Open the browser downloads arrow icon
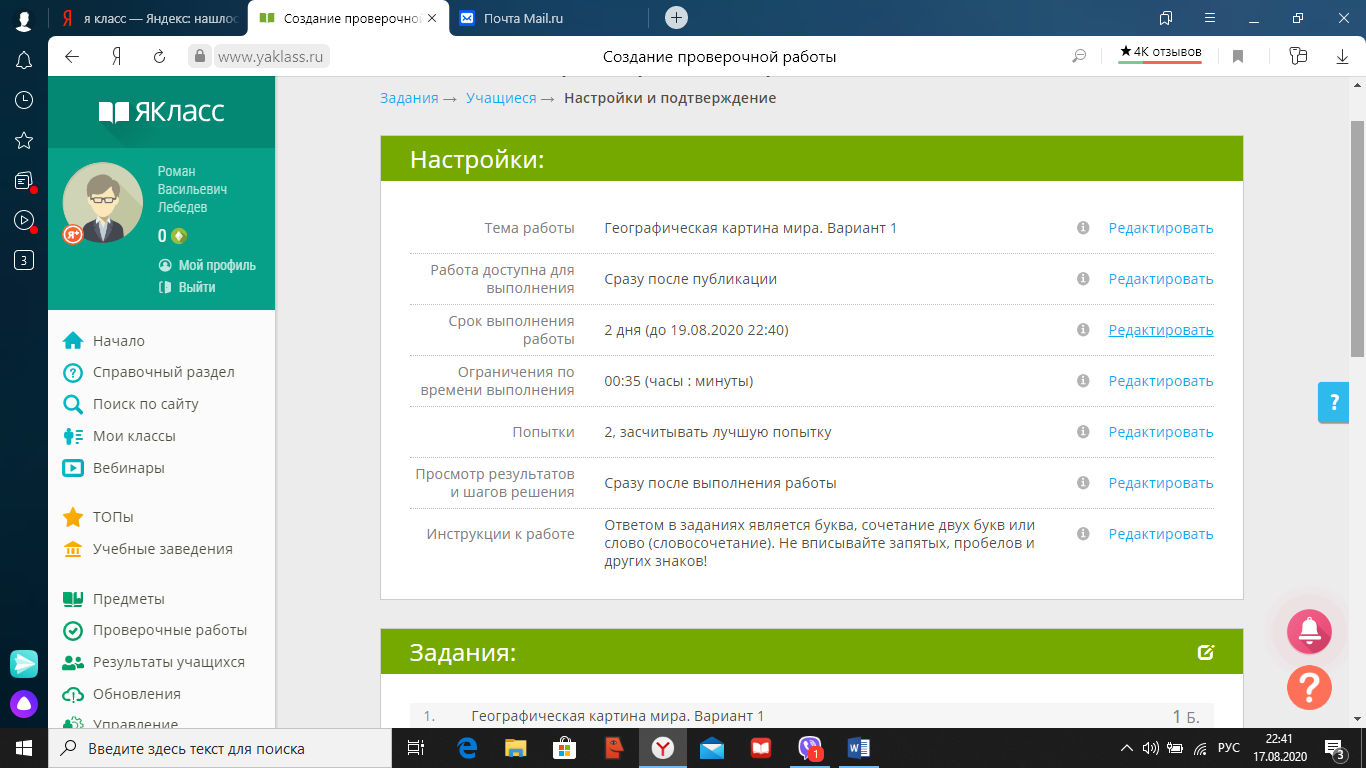Viewport: 1366px width, 768px height. pyautogui.click(x=1342, y=57)
